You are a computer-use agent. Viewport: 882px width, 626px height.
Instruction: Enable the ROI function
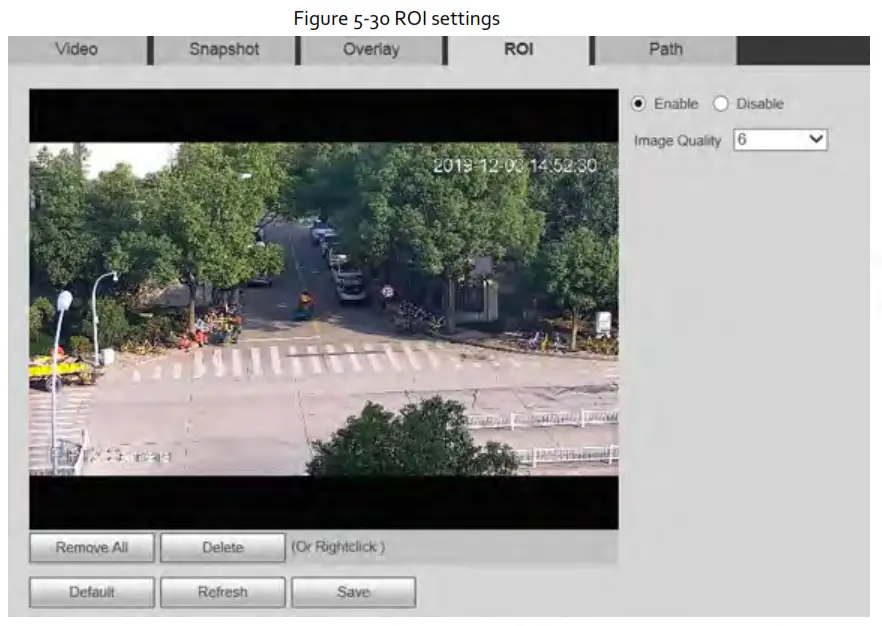pyautogui.click(x=637, y=103)
